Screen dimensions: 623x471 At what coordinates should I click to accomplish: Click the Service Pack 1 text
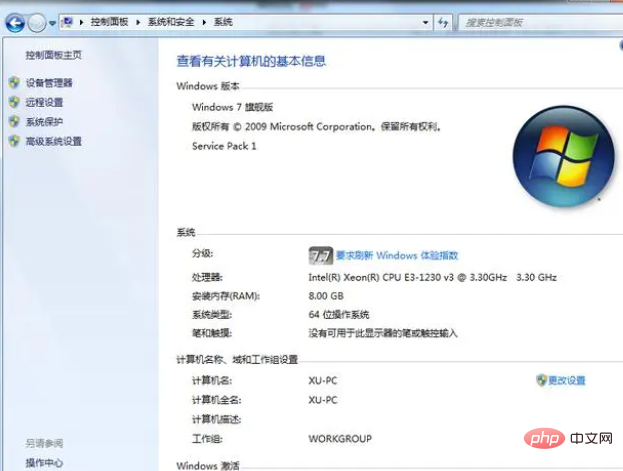pos(224,146)
